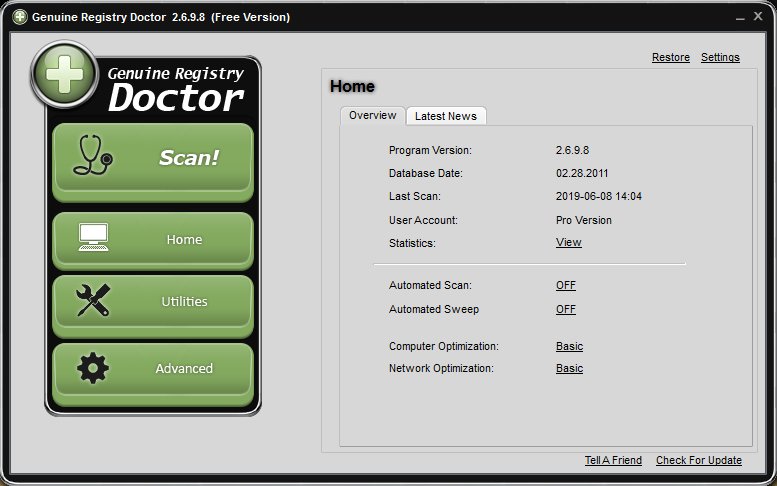Image resolution: width=777 pixels, height=486 pixels.
Task: Open the Restore link
Action: pos(671,57)
